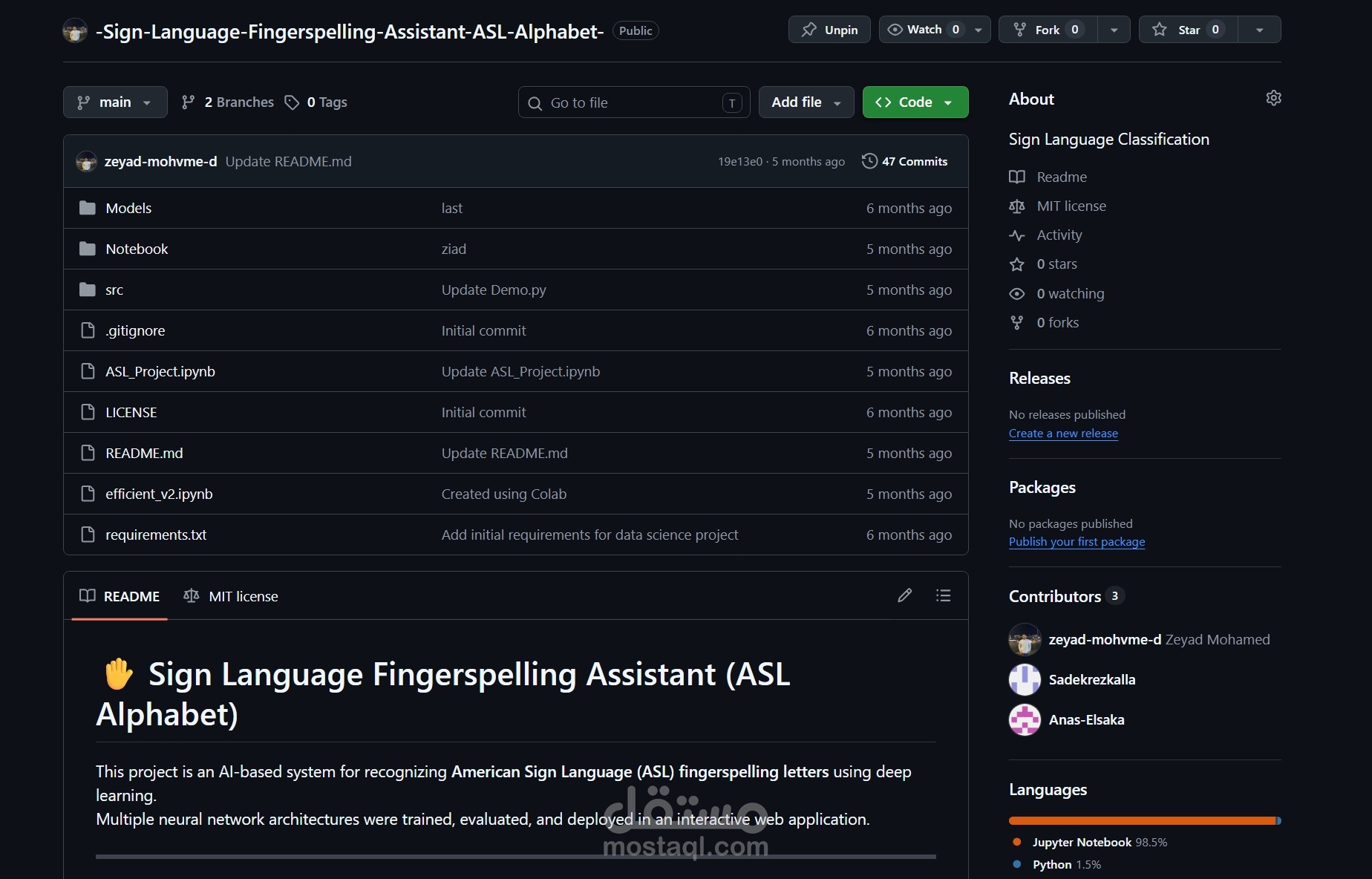Open efficient_v2.ipynb notebook
This screenshot has width=1372, height=879.
tap(159, 494)
